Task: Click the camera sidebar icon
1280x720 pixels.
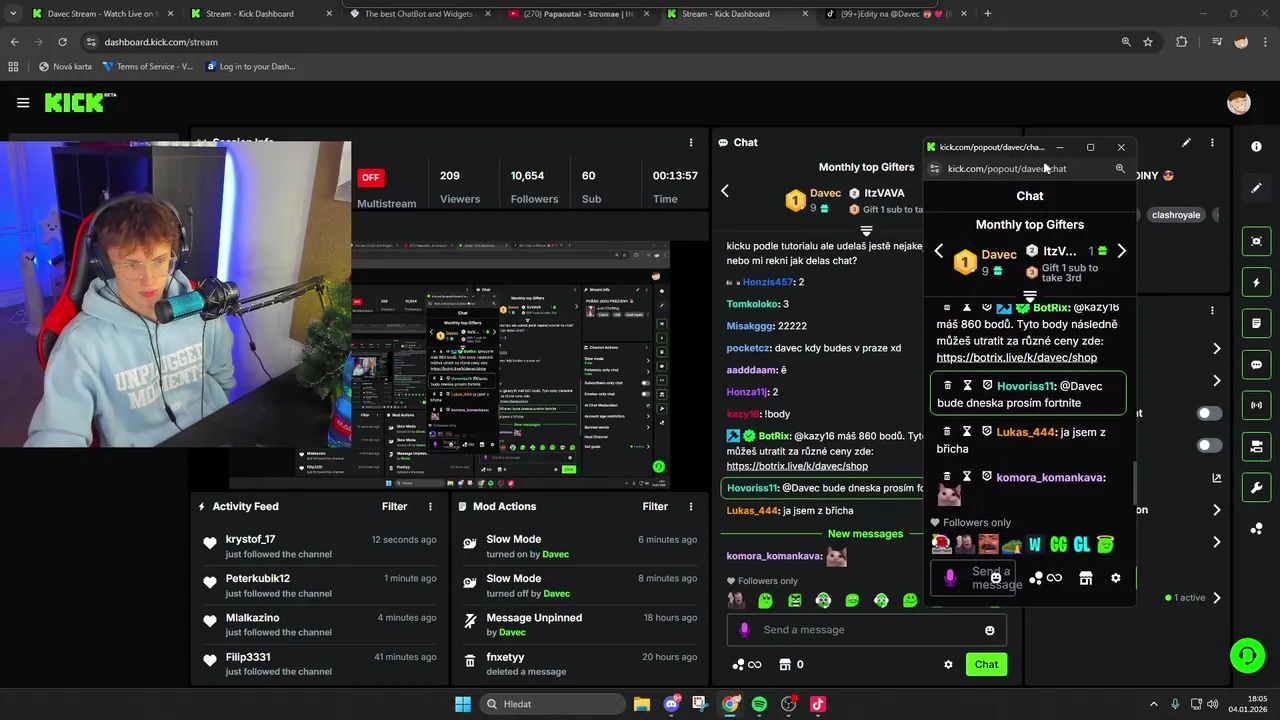Action: 1256,446
